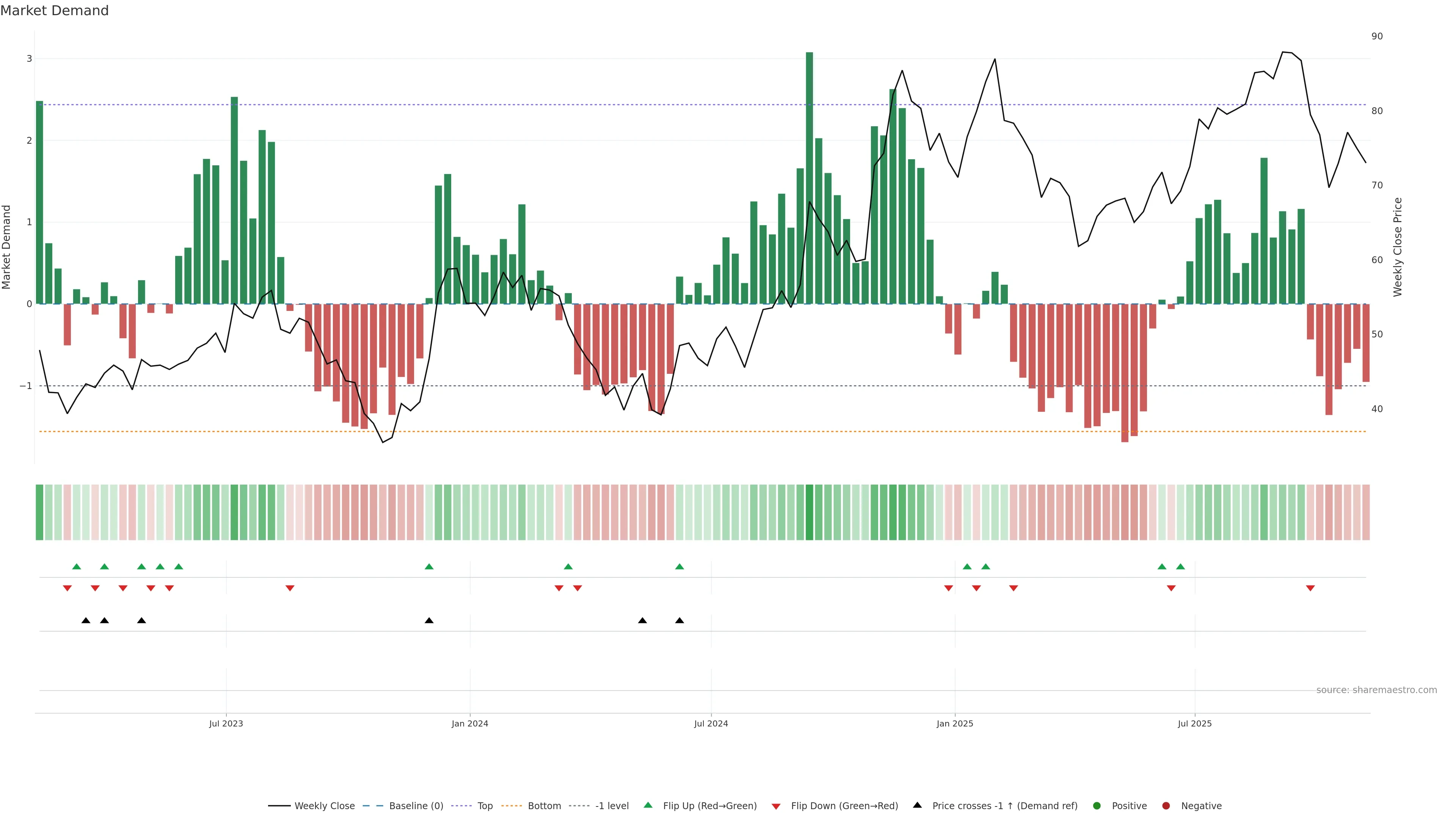Viewport: 1456px width, 819px height.
Task: Click the purple dotted Top legend icon
Action: pos(461,805)
